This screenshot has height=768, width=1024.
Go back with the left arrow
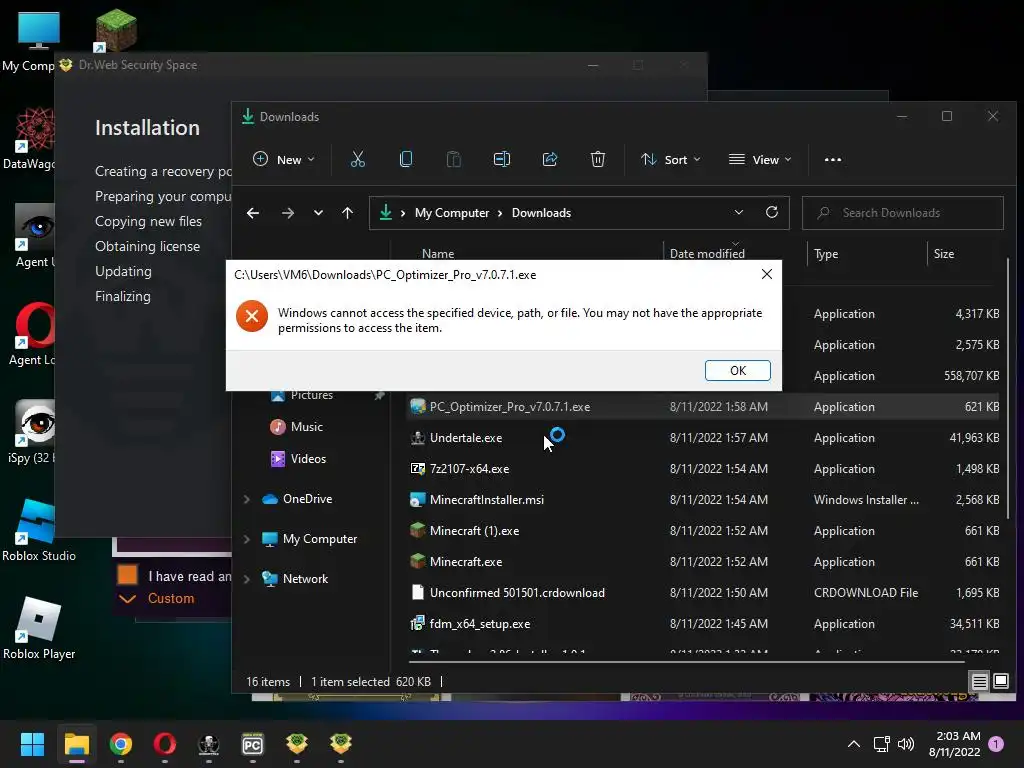point(253,213)
